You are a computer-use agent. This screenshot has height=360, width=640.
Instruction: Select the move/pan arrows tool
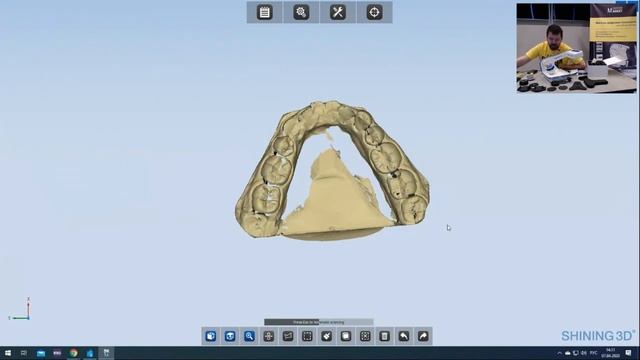pyautogui.click(x=269, y=336)
